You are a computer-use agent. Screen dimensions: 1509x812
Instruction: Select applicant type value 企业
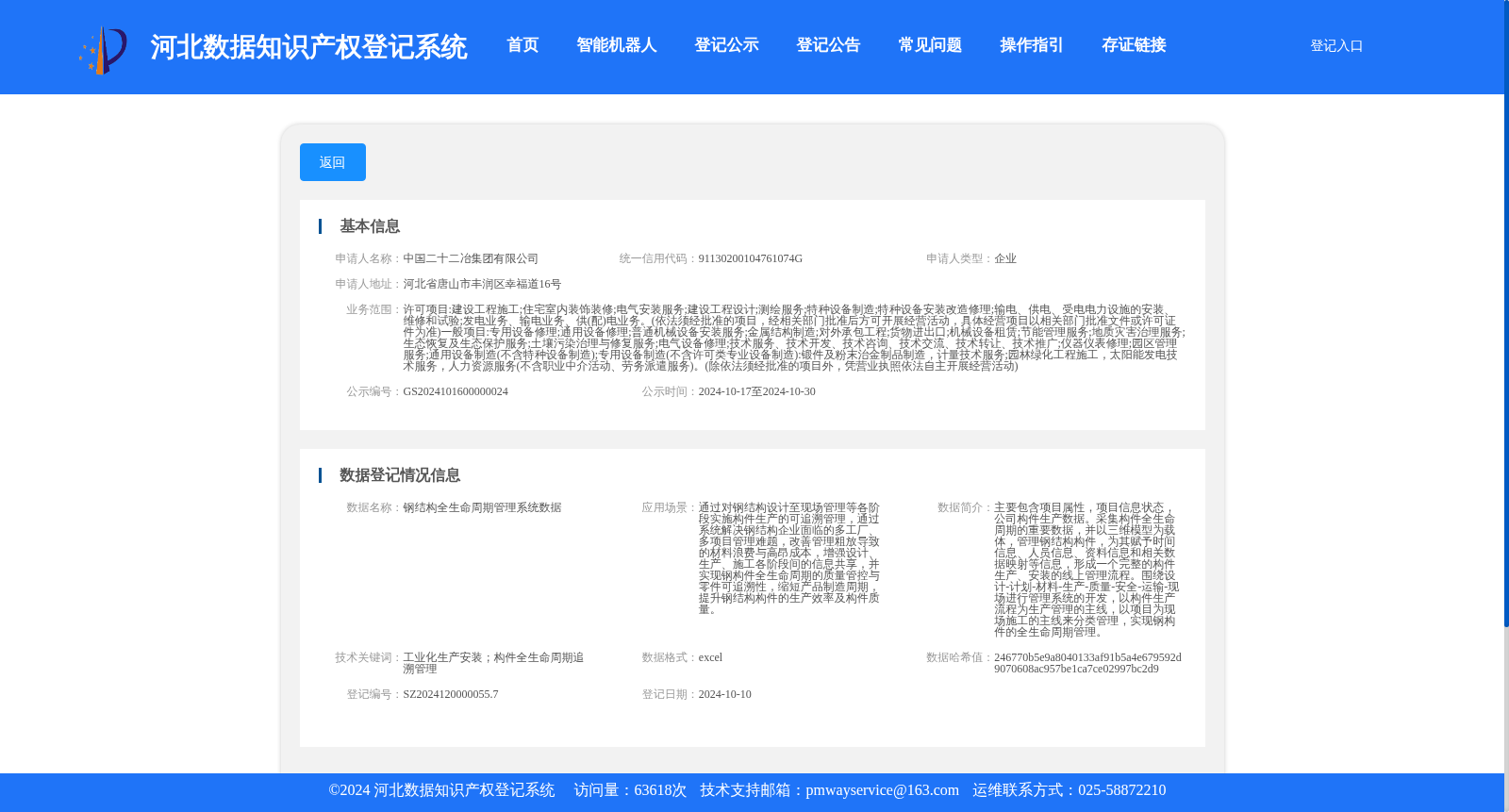(x=1005, y=258)
